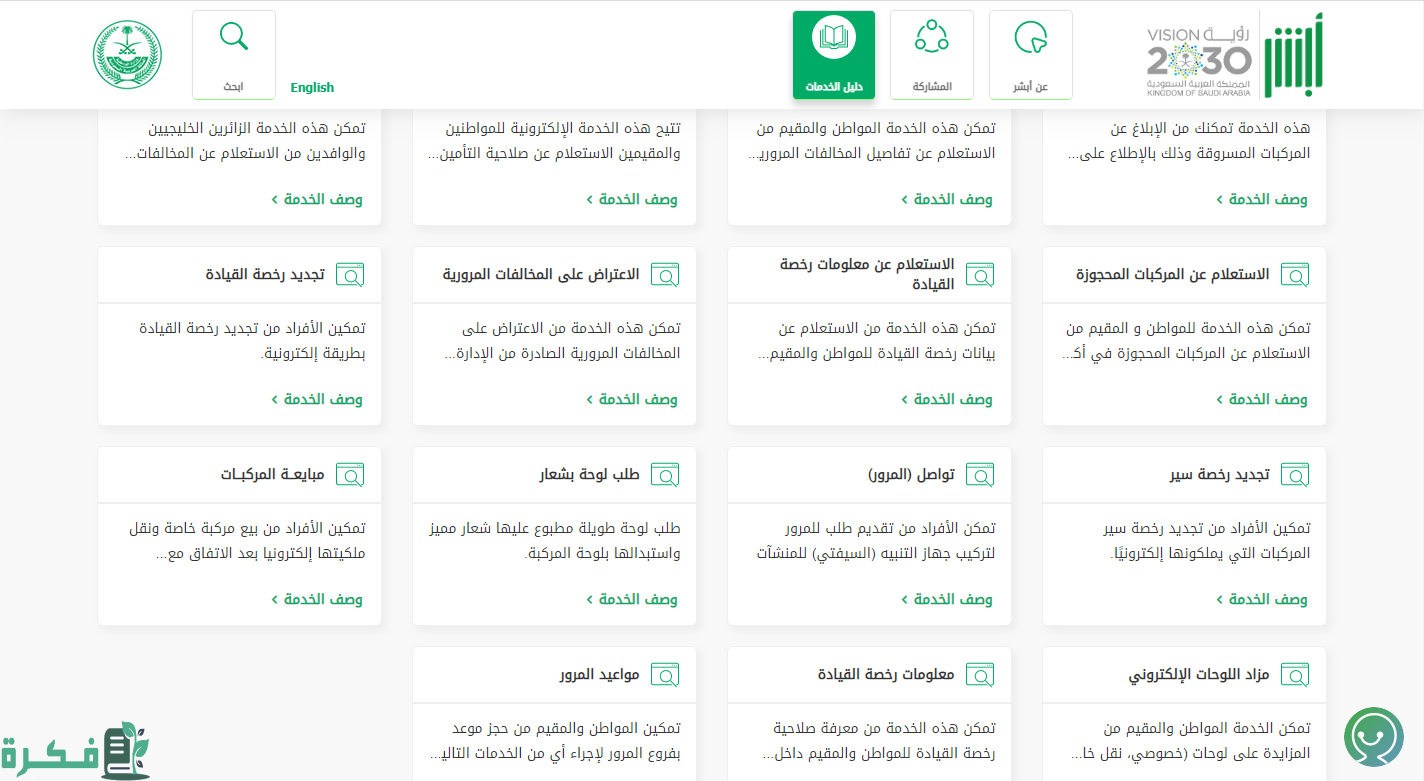Click the Absher logo
The width and height of the screenshot is (1424, 781).
pos(1293,55)
